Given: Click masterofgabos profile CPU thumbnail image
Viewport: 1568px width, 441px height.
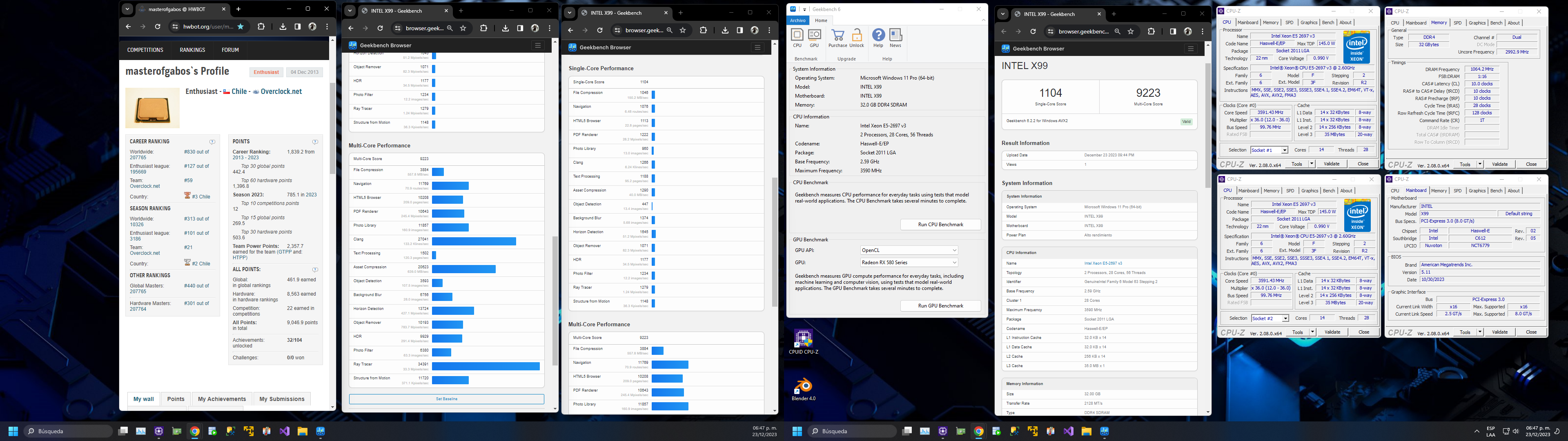Looking at the screenshot, I should click(152, 108).
